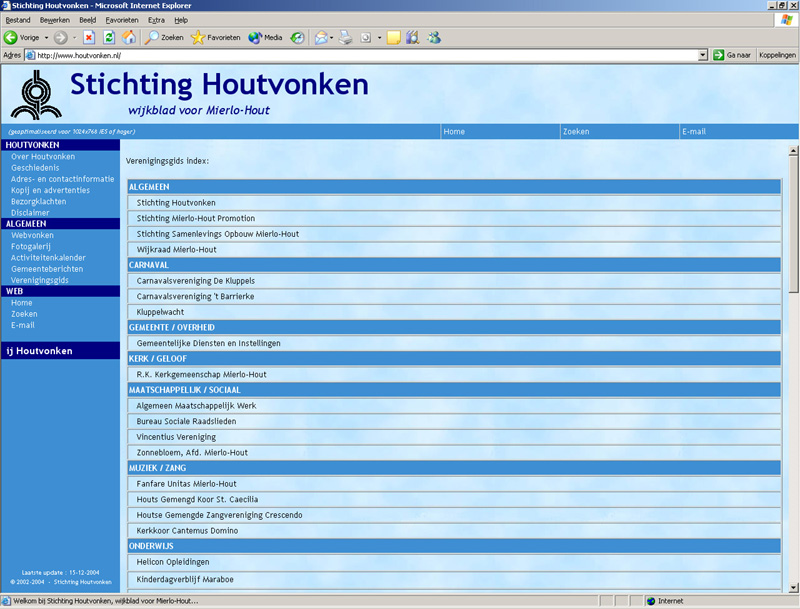Expand the Koppelingen links bar
The width and height of the screenshot is (800, 609).
[777, 55]
